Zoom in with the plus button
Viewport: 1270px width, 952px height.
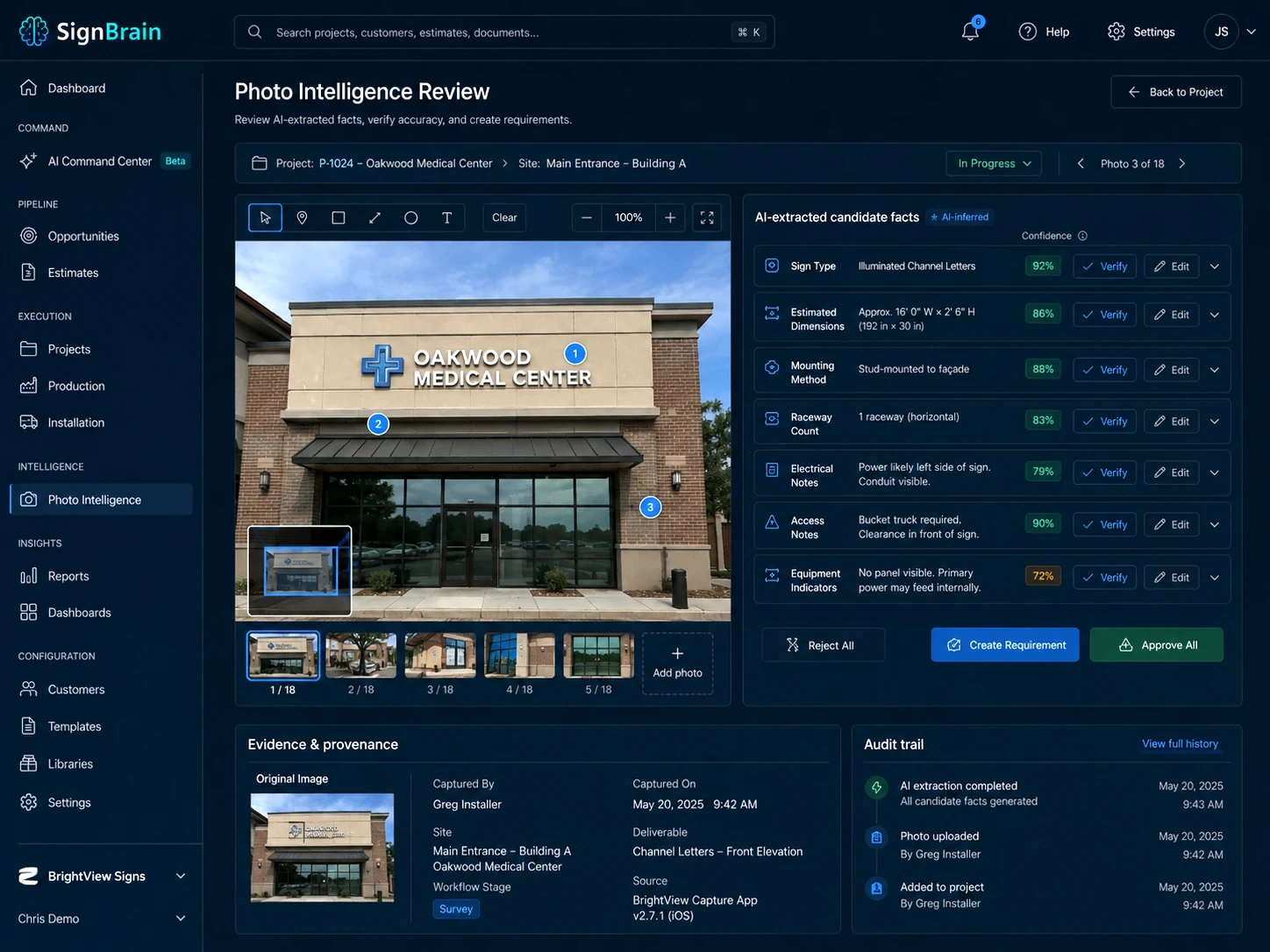point(670,217)
